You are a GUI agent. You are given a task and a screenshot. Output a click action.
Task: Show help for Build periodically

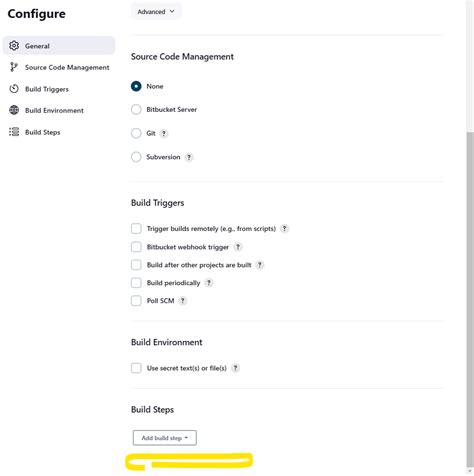209,283
